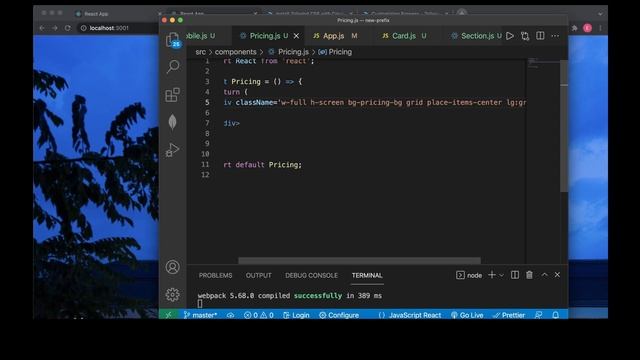Open browser extensions puzzle icon
Screen dimensions: 640x360
point(575,28)
